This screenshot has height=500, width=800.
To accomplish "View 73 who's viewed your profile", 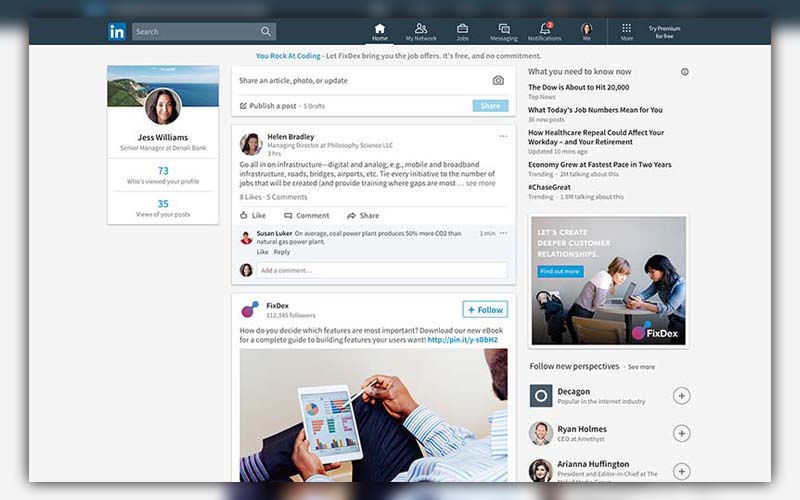I will [163, 175].
